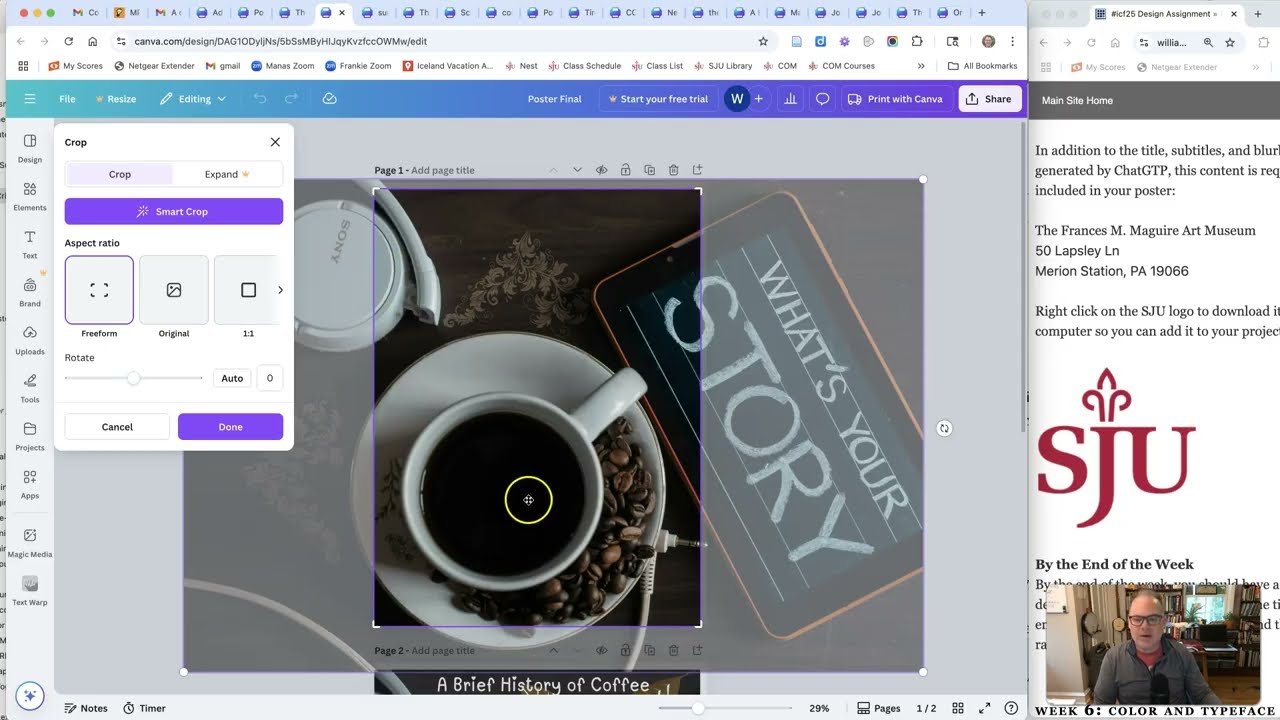This screenshot has height=720, width=1280.
Task: Click the SJU logo in right window
Action: 1116,447
